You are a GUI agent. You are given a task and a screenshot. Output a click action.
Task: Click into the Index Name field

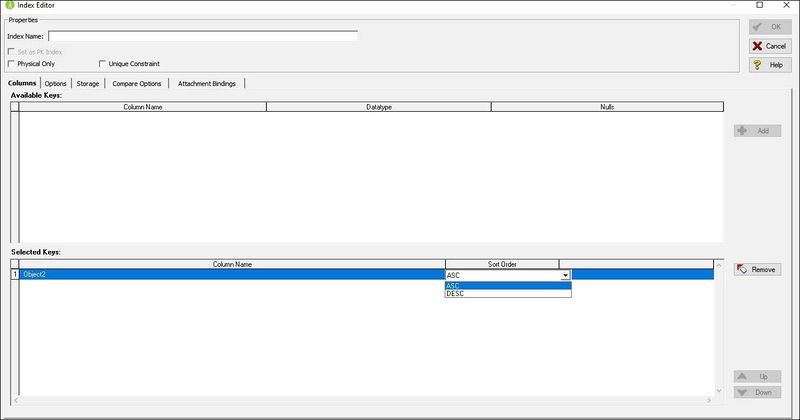(x=203, y=36)
